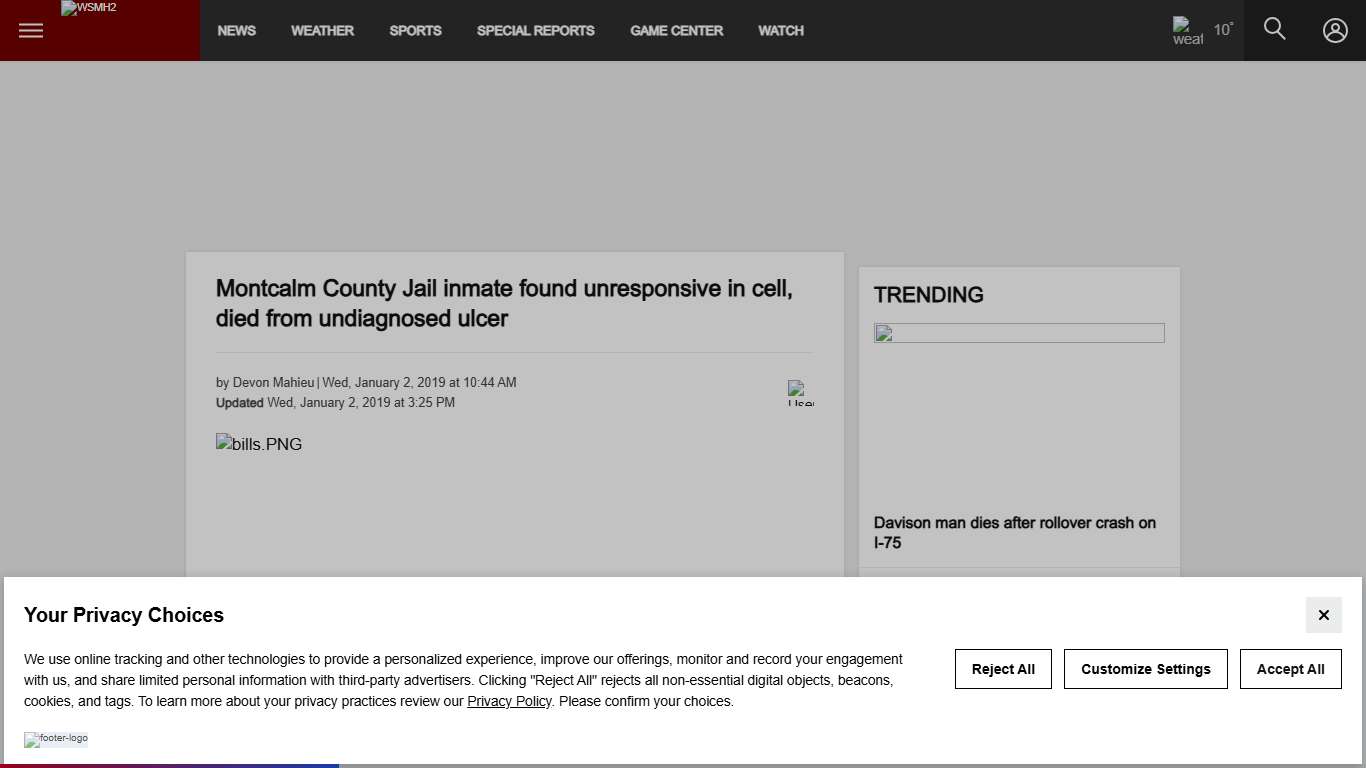
Task: Open the News menu
Action: (236, 31)
